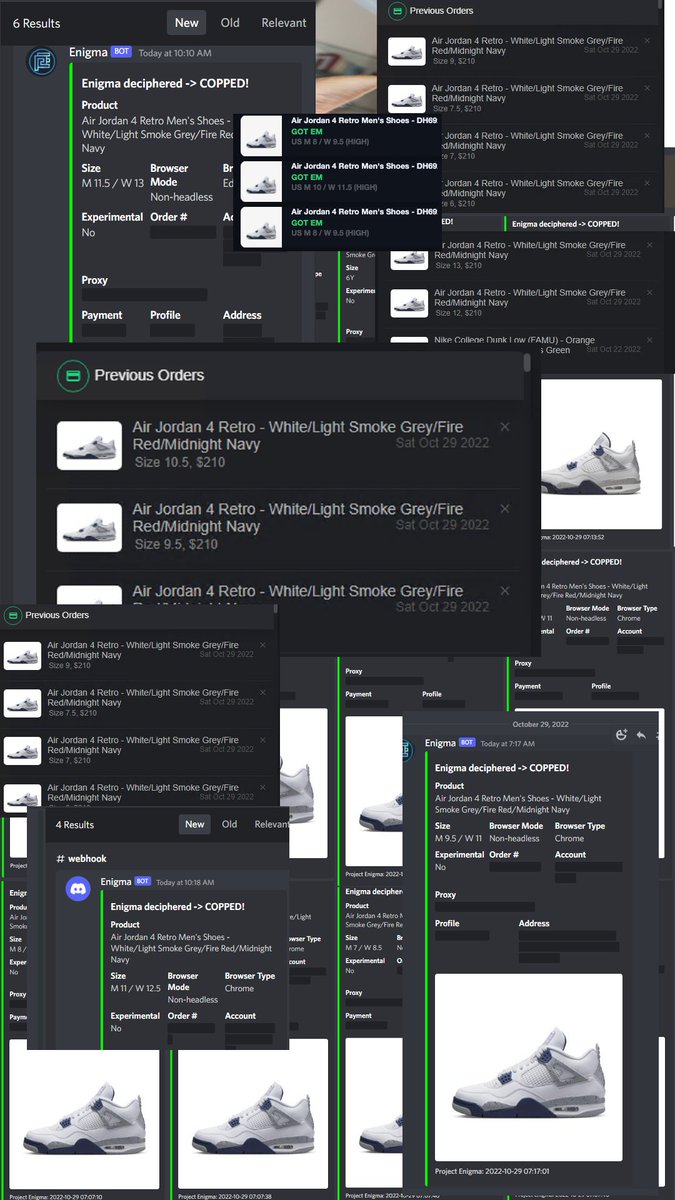Select the New tab in the 4 Results panel
Screen dimensions: 675x1200
coord(195,825)
